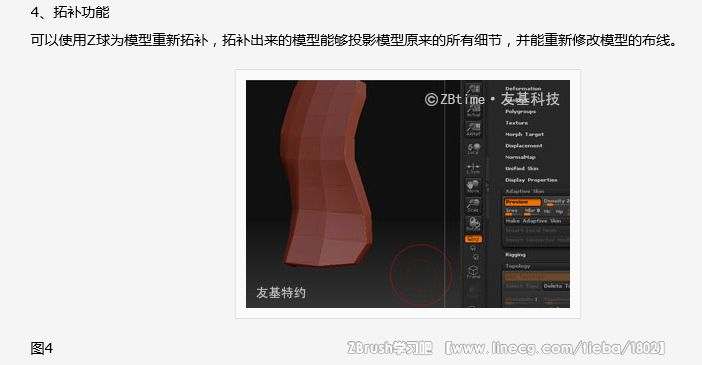This screenshot has width=702, height=365.
Task: Click the Ires slider in Adaptive Skin
Action: pos(512,211)
